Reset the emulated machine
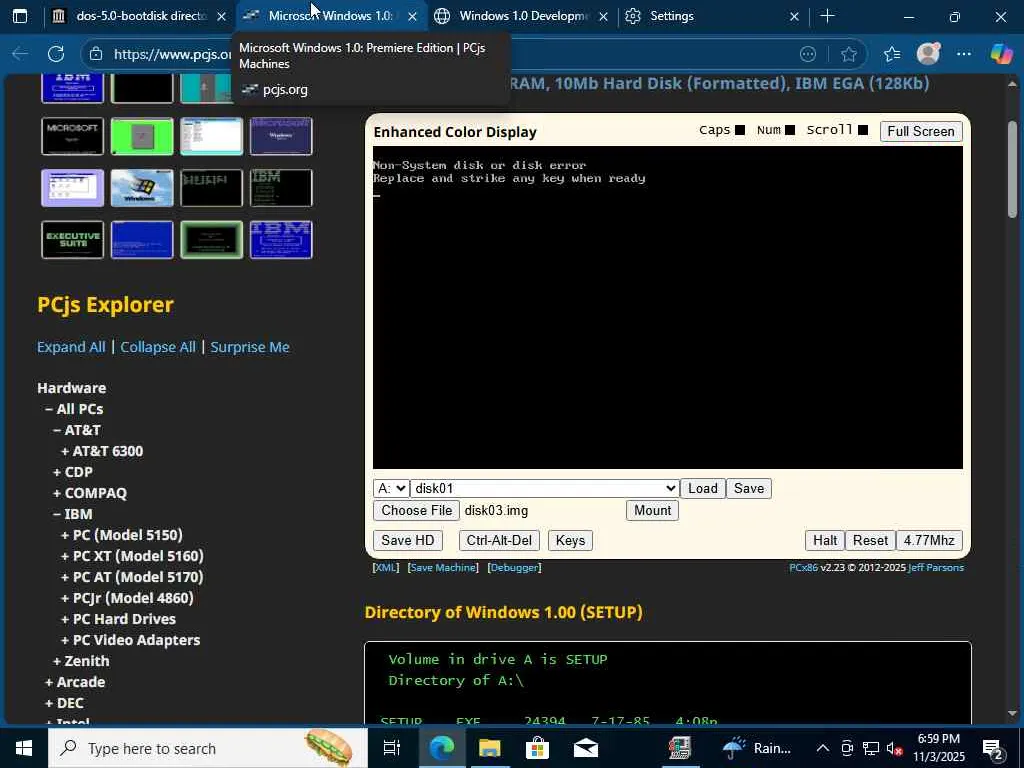 [x=870, y=540]
